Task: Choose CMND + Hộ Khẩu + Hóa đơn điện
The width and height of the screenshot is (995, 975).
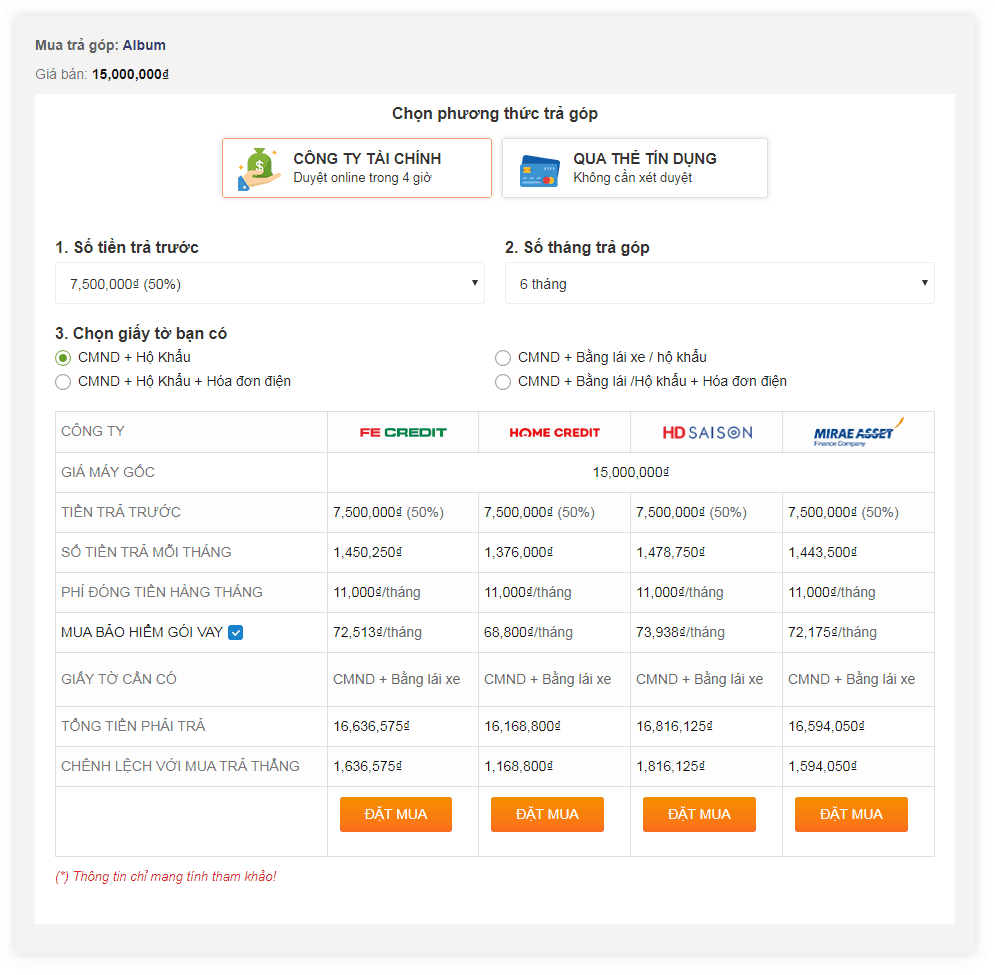Action: (x=63, y=382)
